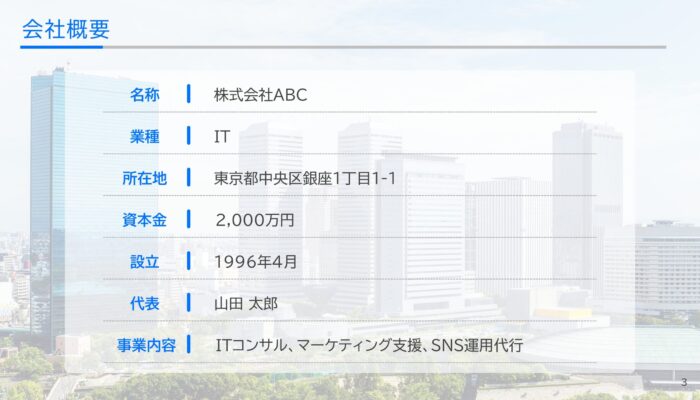Screen dimensions: 700x400
Task: Click the 会社概要 slide title
Action: [65, 28]
